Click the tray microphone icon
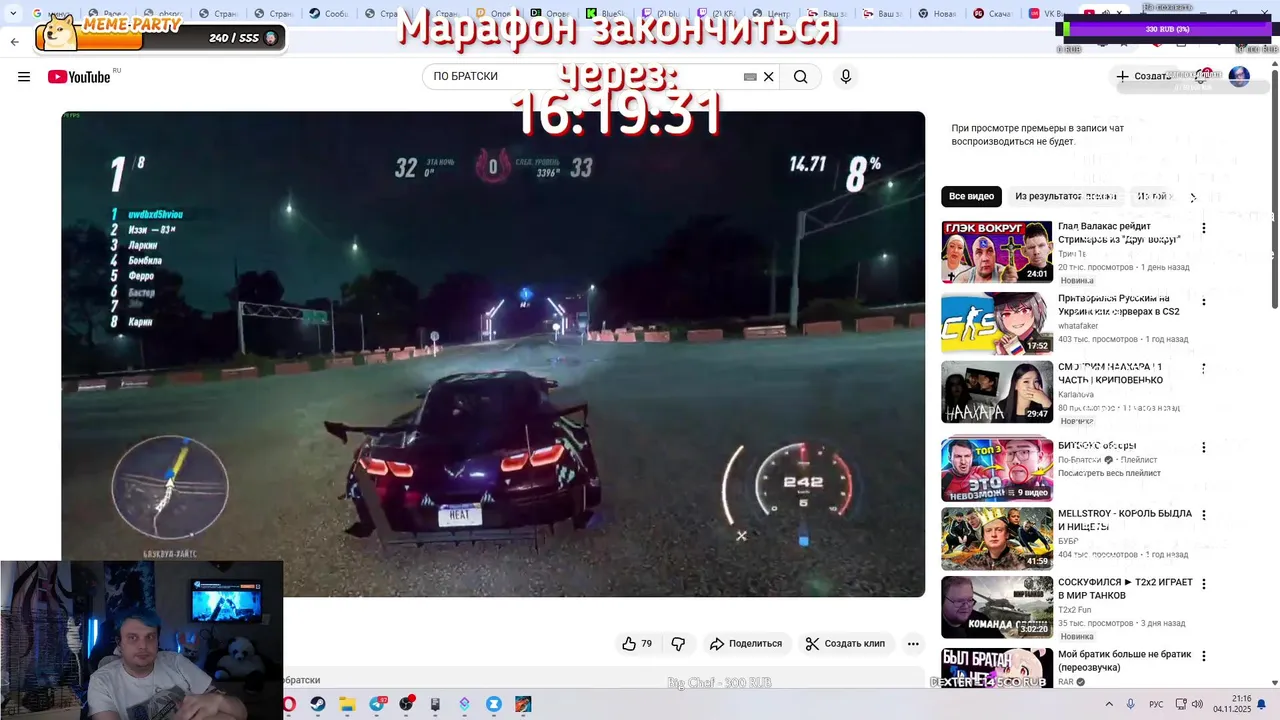This screenshot has width=1280, height=720. click(1131, 704)
